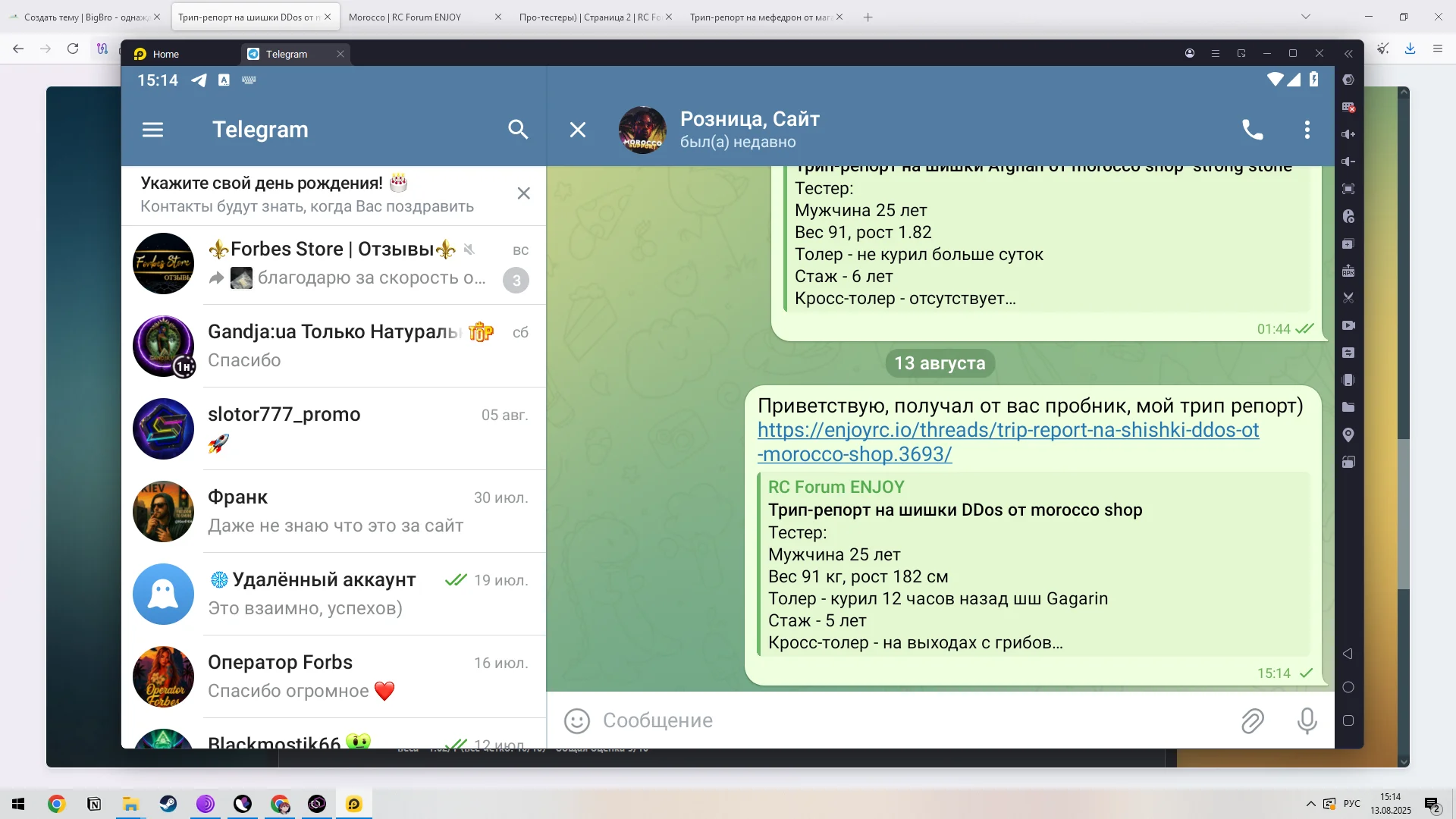The width and height of the screenshot is (1456, 819).
Task: Open the Telegram hamburger menu
Action: [x=152, y=130]
